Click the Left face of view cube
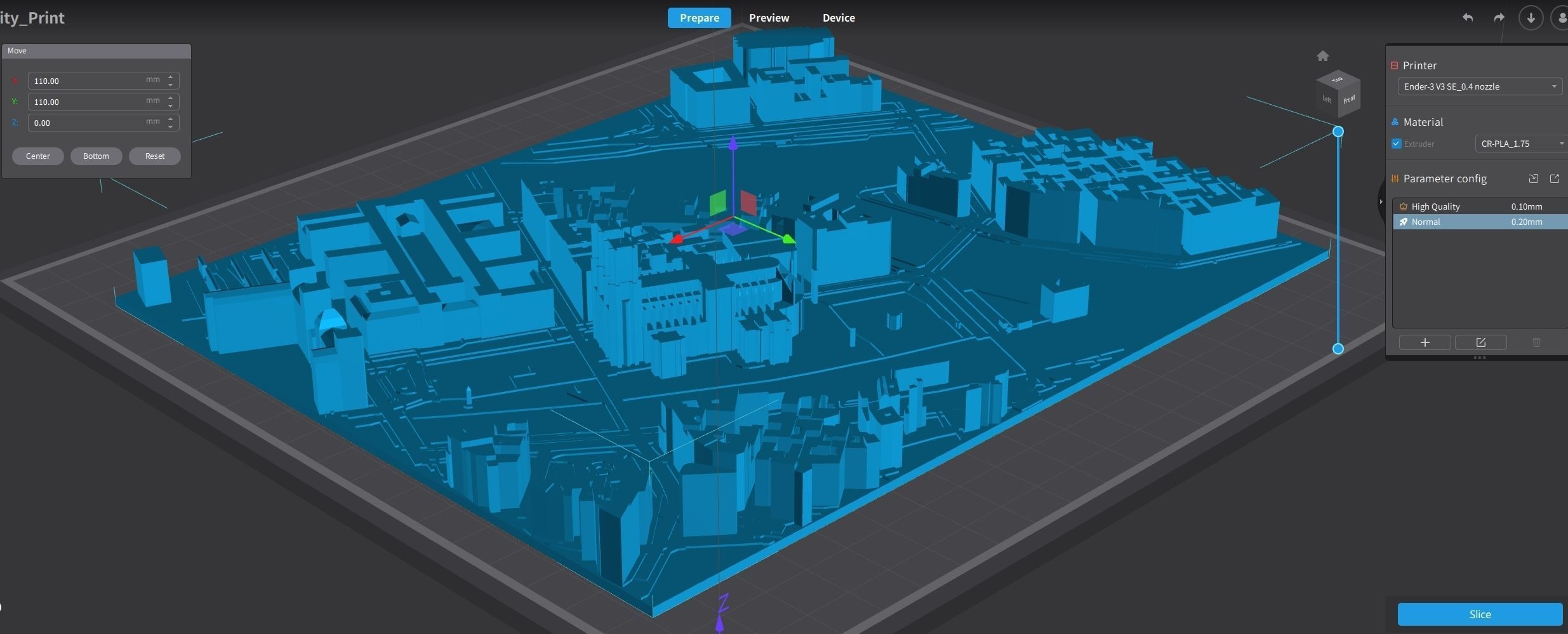 [1327, 99]
